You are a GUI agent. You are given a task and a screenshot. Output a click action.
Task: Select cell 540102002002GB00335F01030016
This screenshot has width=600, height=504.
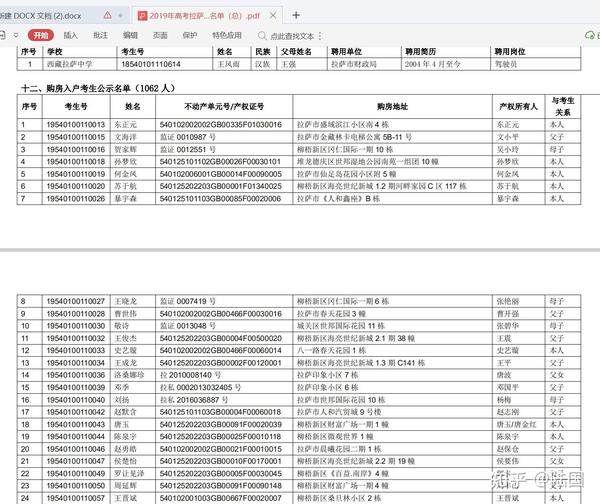(x=220, y=125)
